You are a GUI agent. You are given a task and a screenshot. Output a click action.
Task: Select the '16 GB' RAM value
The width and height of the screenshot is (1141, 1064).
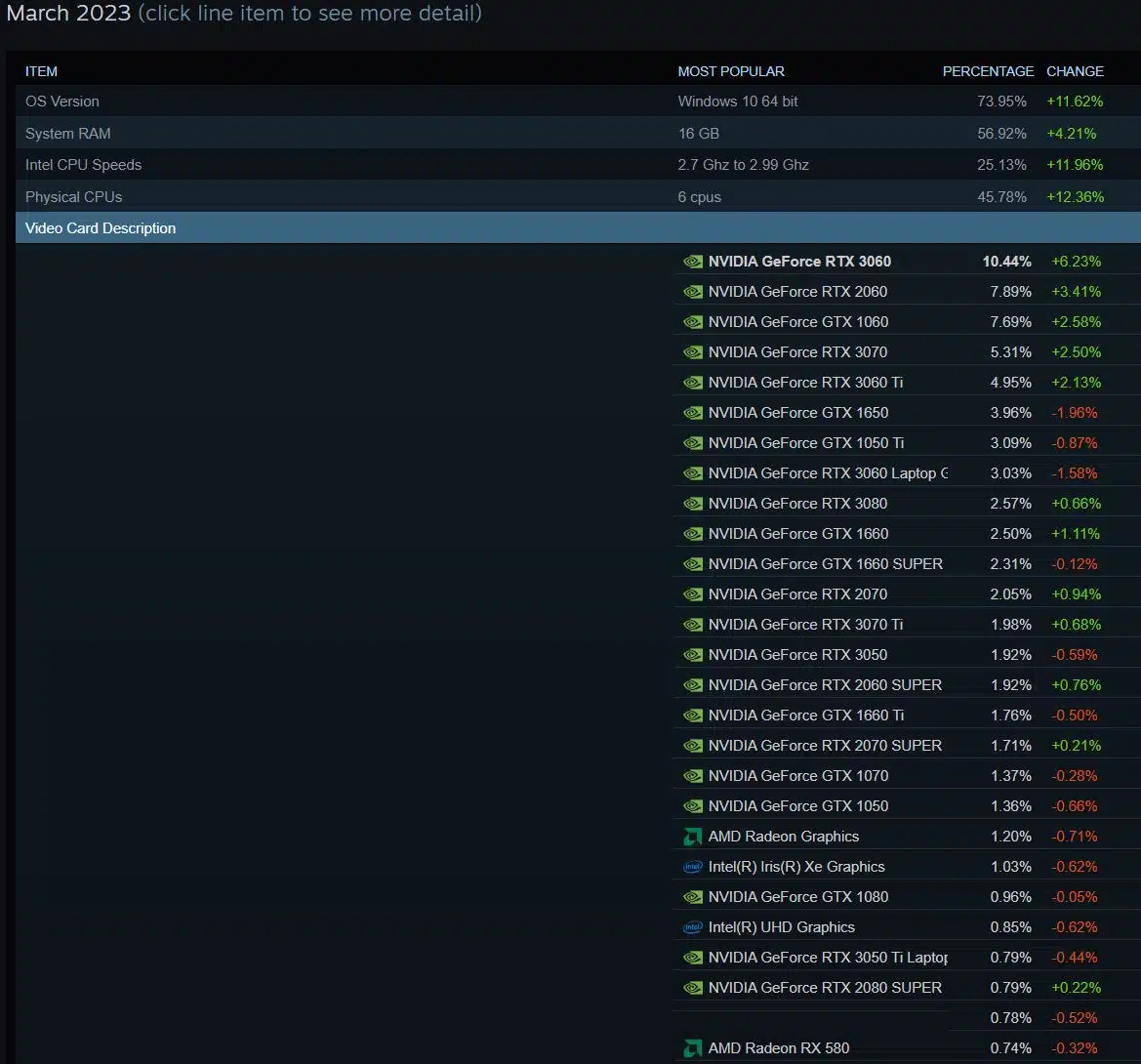698,133
